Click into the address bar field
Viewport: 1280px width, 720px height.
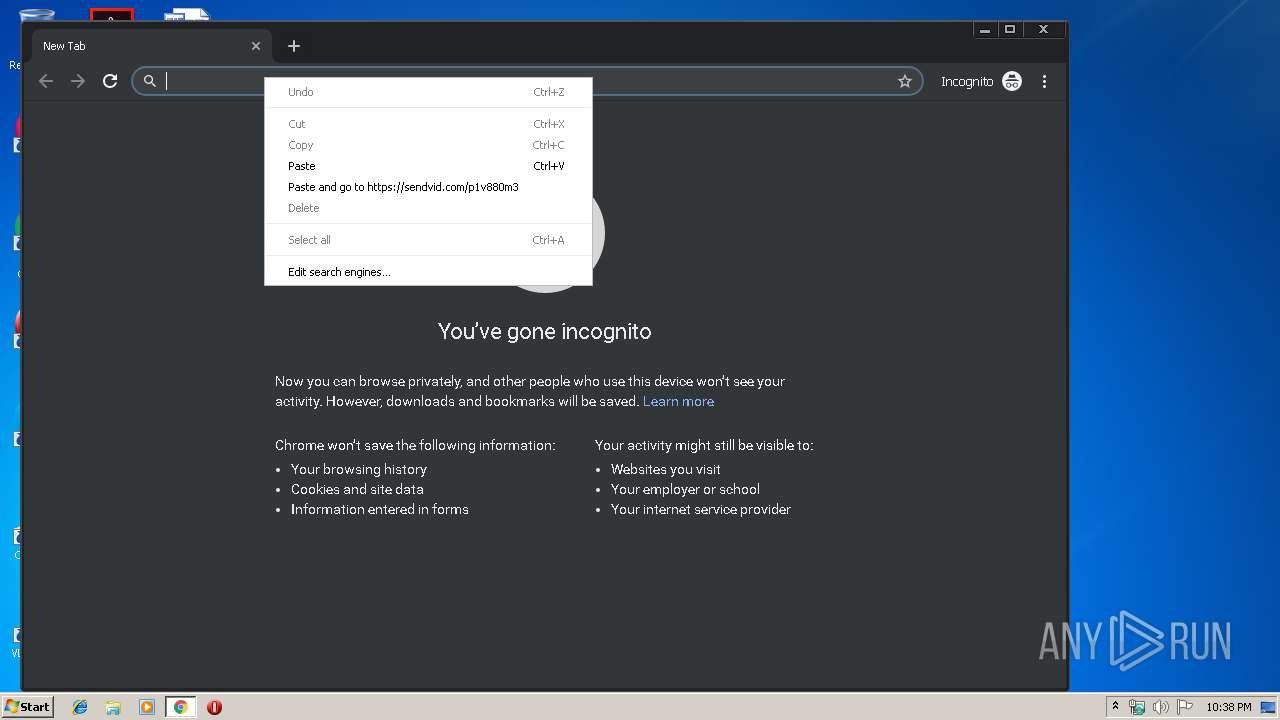(527, 81)
